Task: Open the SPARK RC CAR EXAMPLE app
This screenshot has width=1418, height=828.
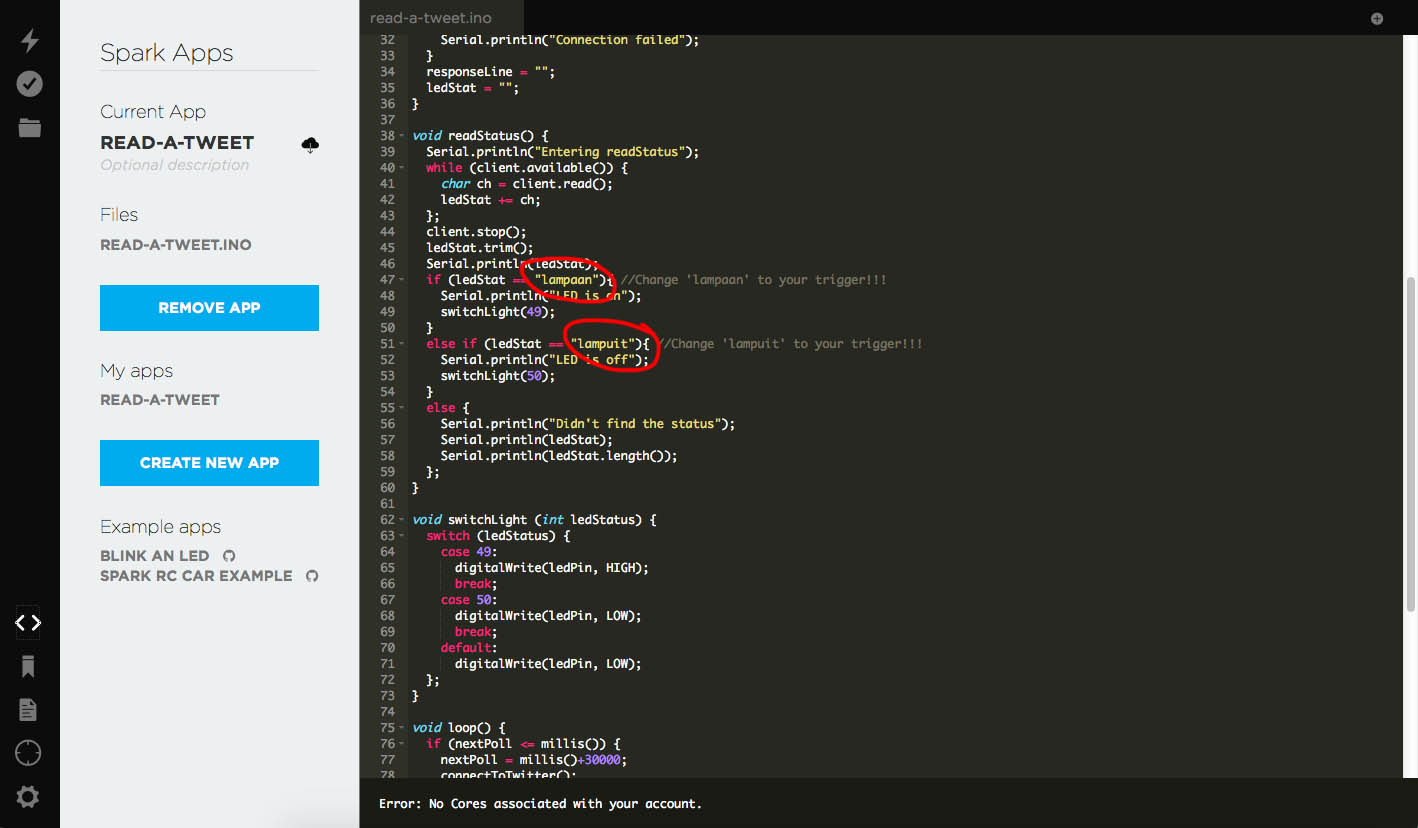Action: (x=196, y=575)
